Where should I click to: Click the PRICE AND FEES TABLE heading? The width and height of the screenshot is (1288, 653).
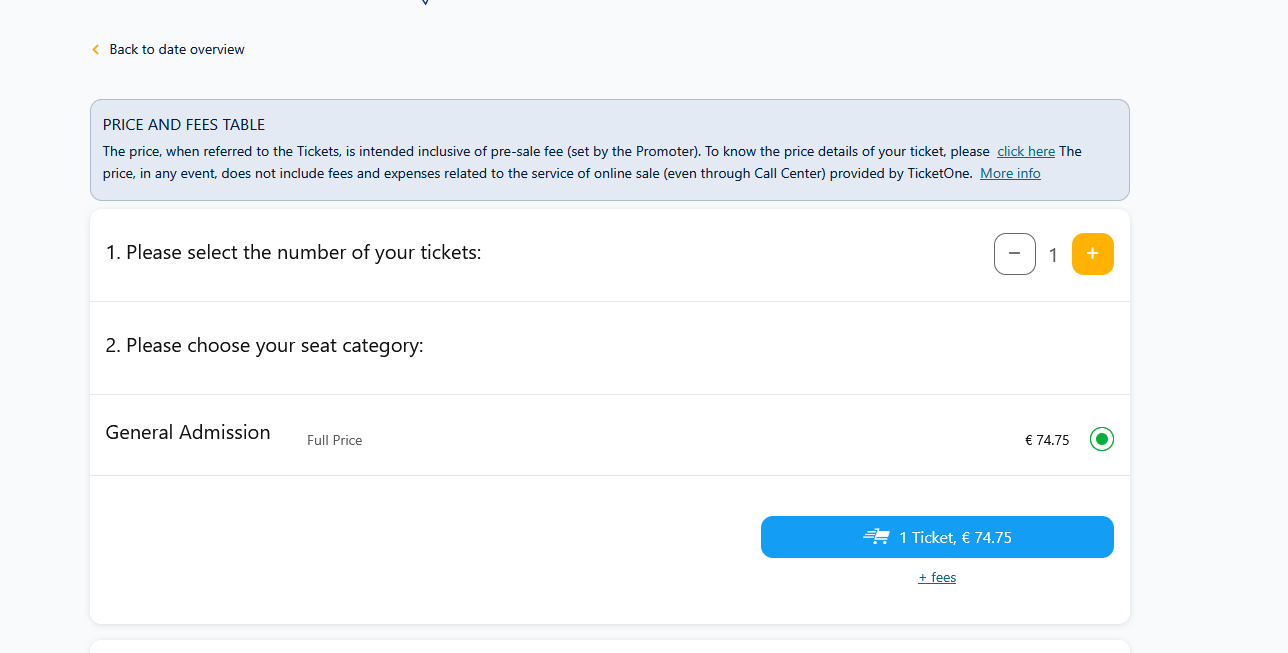pyautogui.click(x=184, y=125)
